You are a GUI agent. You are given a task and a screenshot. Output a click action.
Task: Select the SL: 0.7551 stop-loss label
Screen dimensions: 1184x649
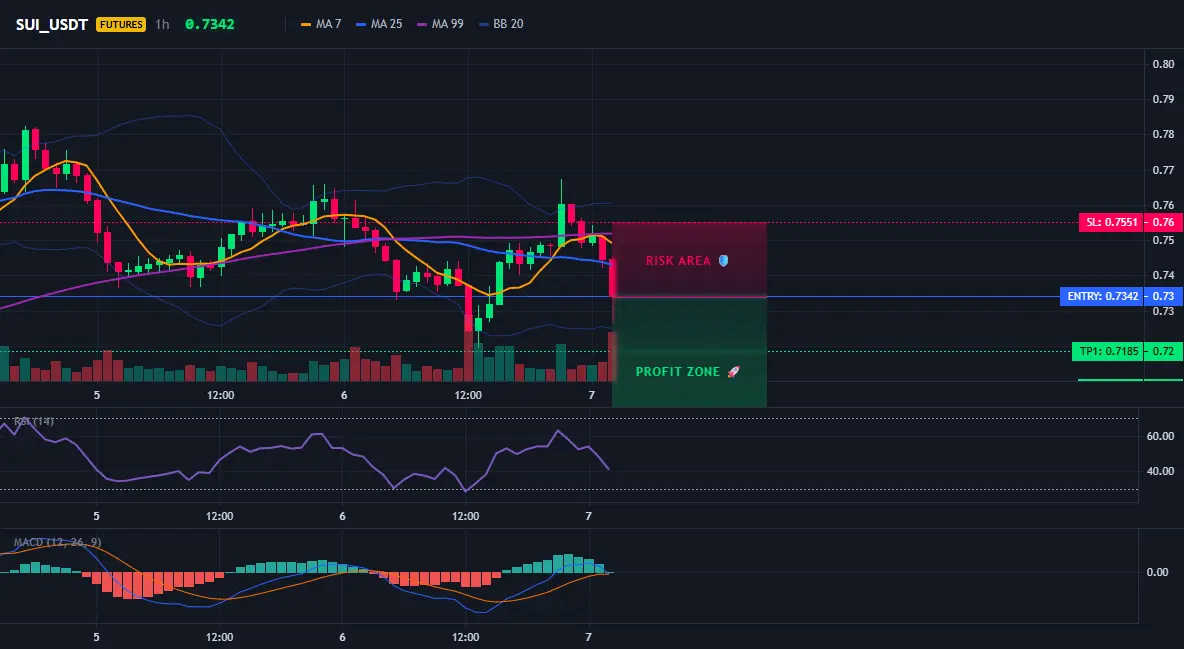[1110, 222]
